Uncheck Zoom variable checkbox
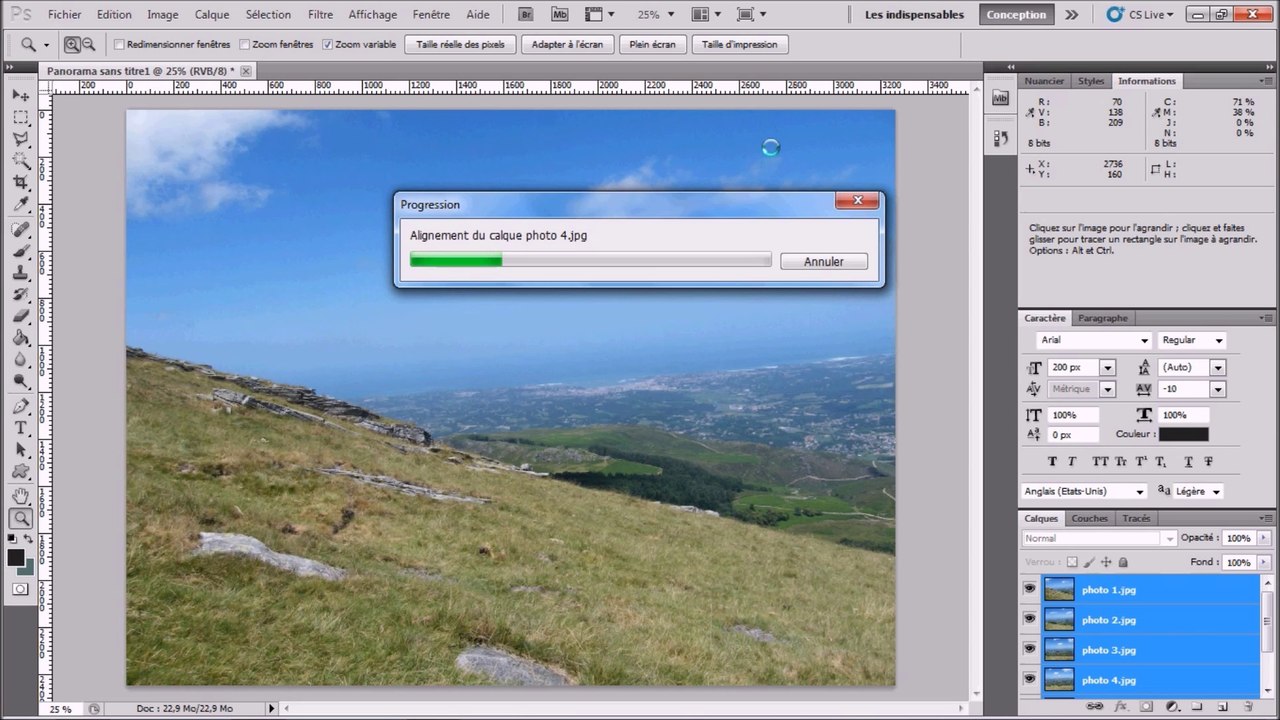Viewport: 1280px width, 720px height. click(328, 45)
